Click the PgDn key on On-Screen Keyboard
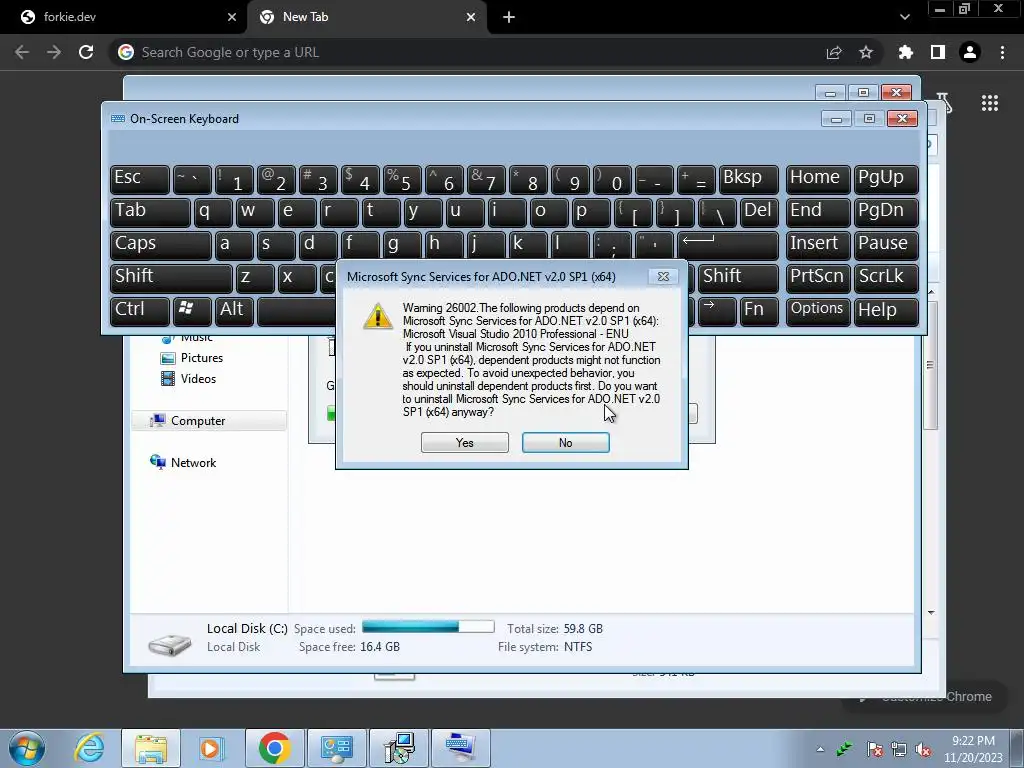 pyautogui.click(x=886, y=212)
